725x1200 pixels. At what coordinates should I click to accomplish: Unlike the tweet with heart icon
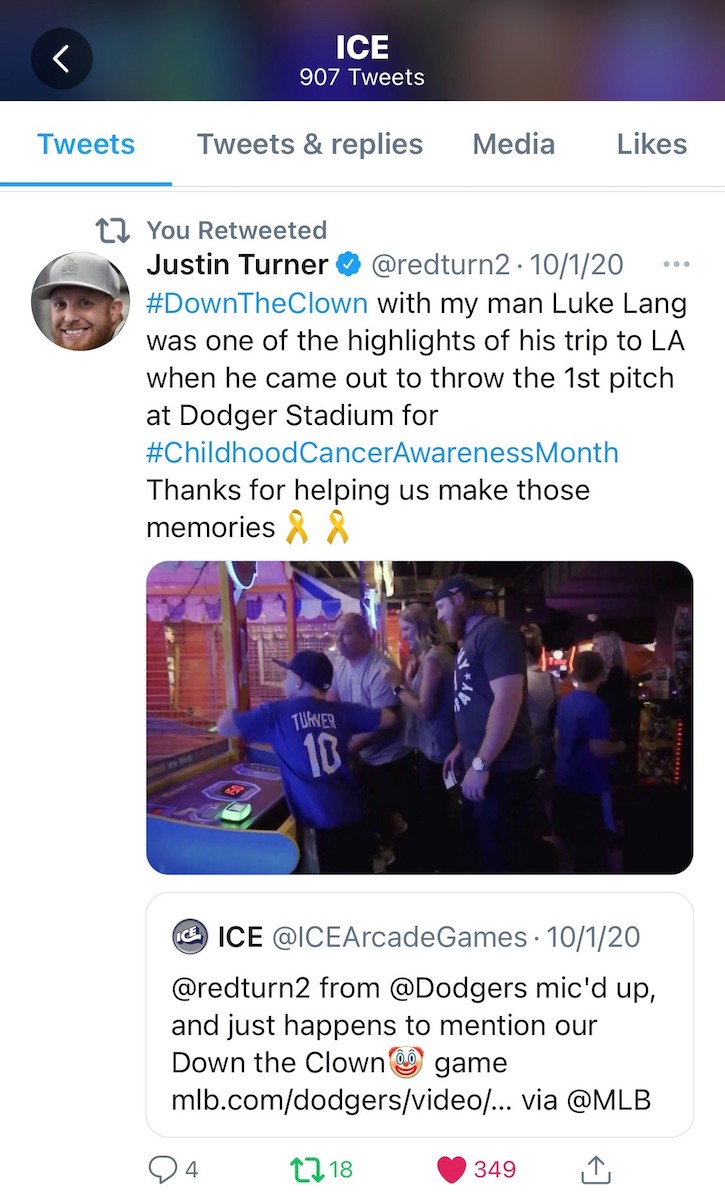pos(452,1168)
